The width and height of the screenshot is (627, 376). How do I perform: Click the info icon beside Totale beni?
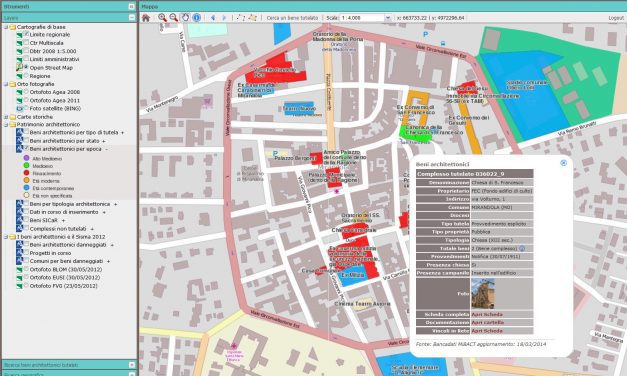(x=522, y=248)
